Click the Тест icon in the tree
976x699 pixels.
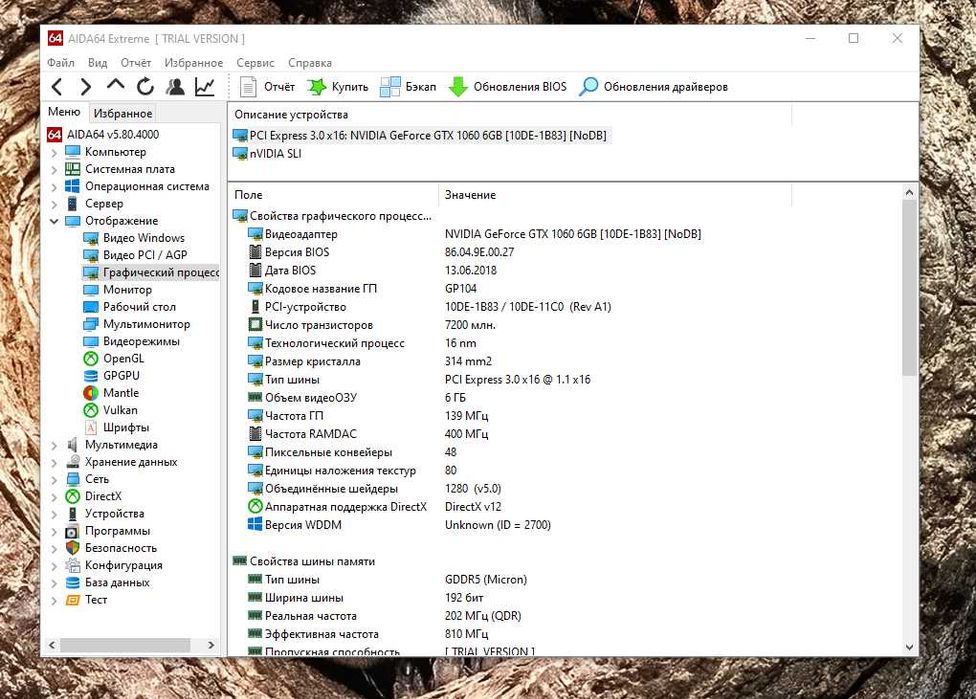73,600
